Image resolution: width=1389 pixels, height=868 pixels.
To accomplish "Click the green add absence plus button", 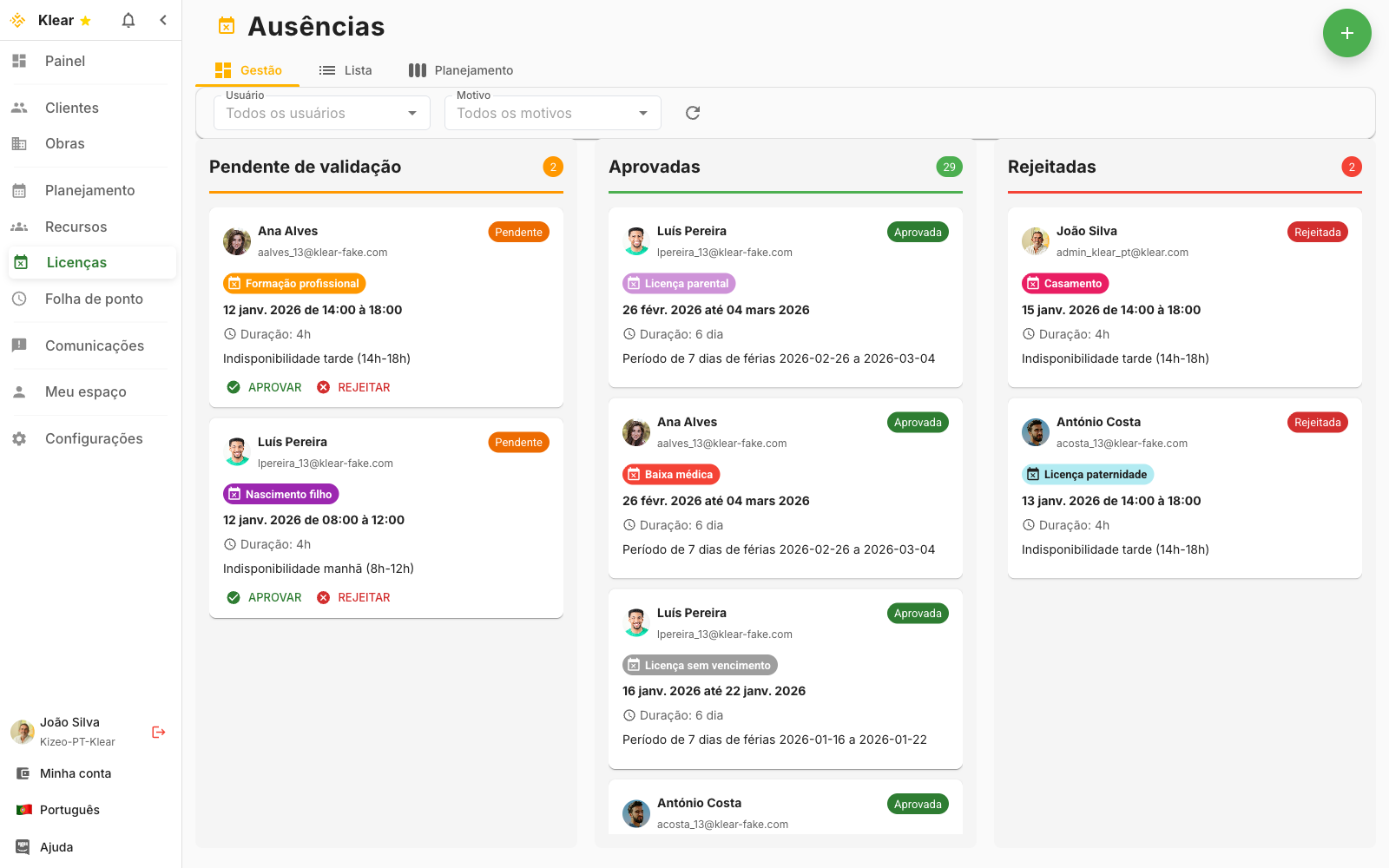I will 1346,33.
